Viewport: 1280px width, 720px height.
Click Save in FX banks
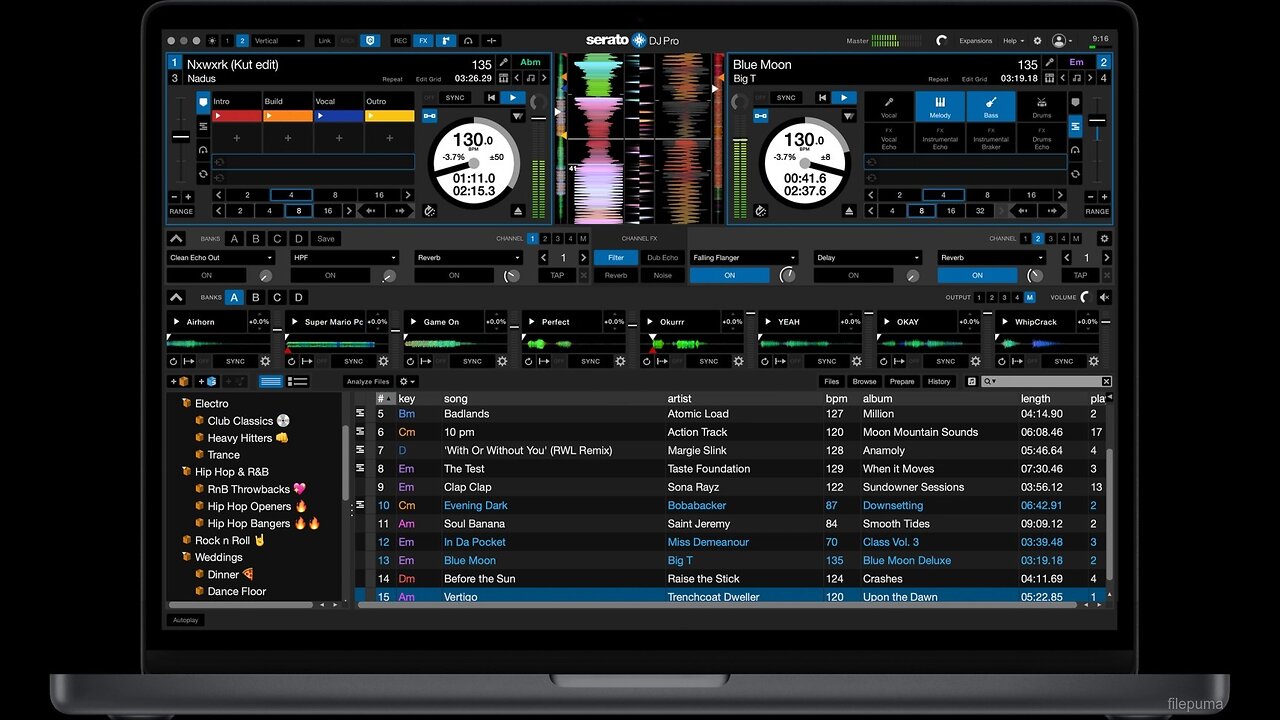326,239
